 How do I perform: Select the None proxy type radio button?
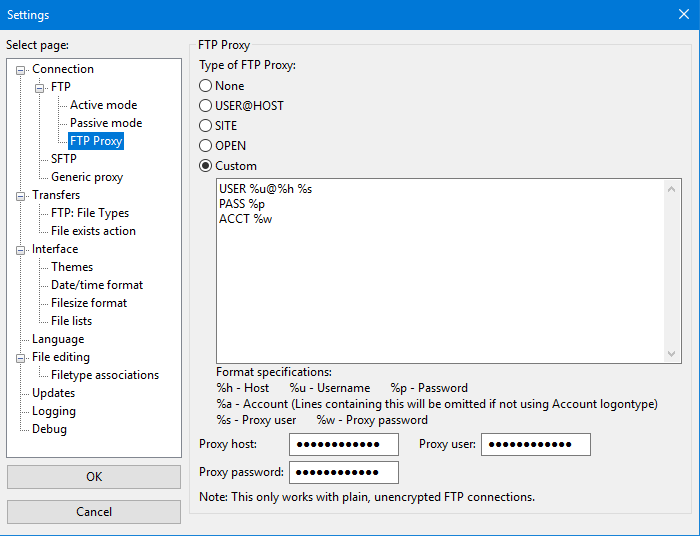[x=206, y=86]
